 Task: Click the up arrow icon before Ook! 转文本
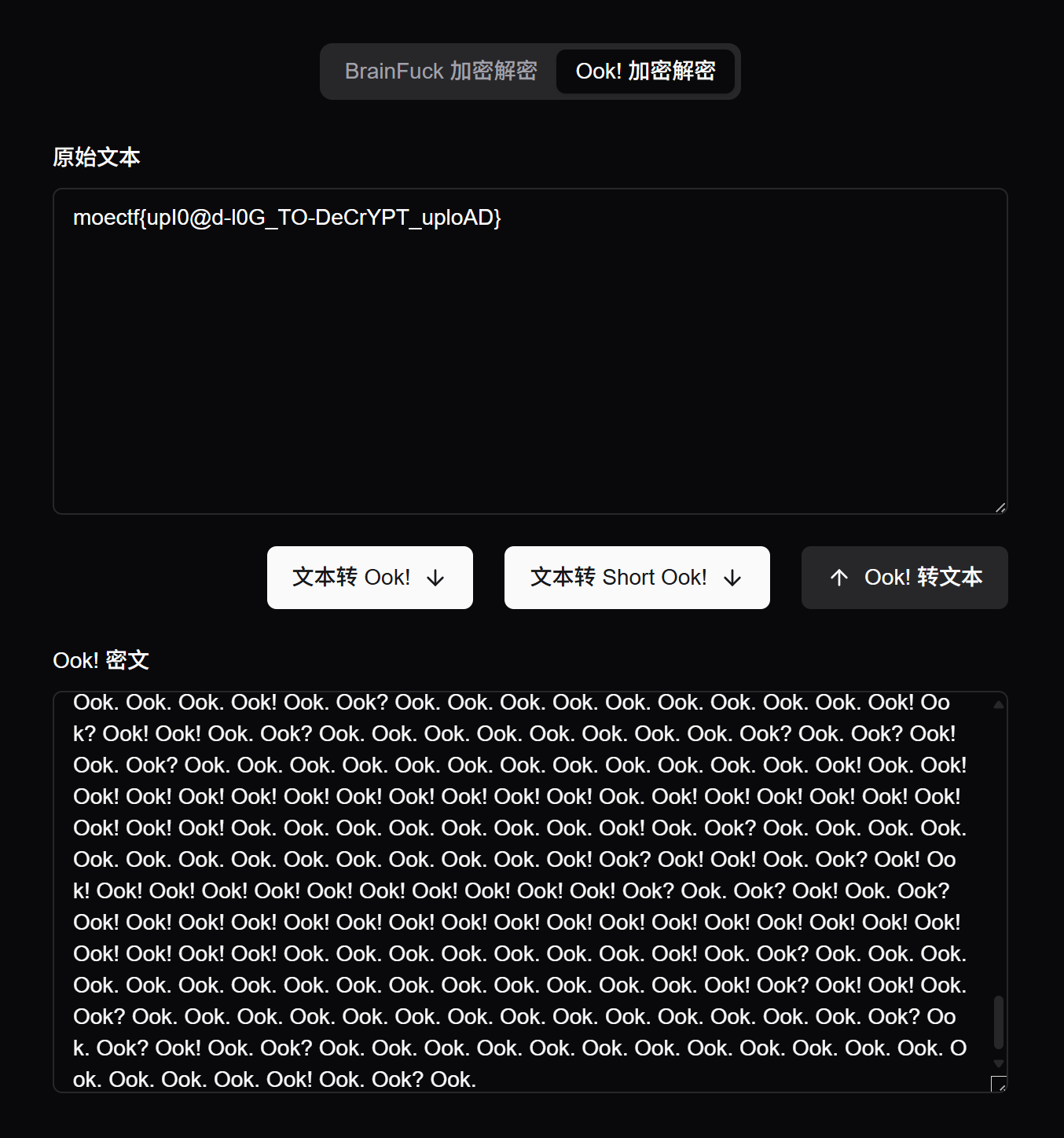point(839,578)
